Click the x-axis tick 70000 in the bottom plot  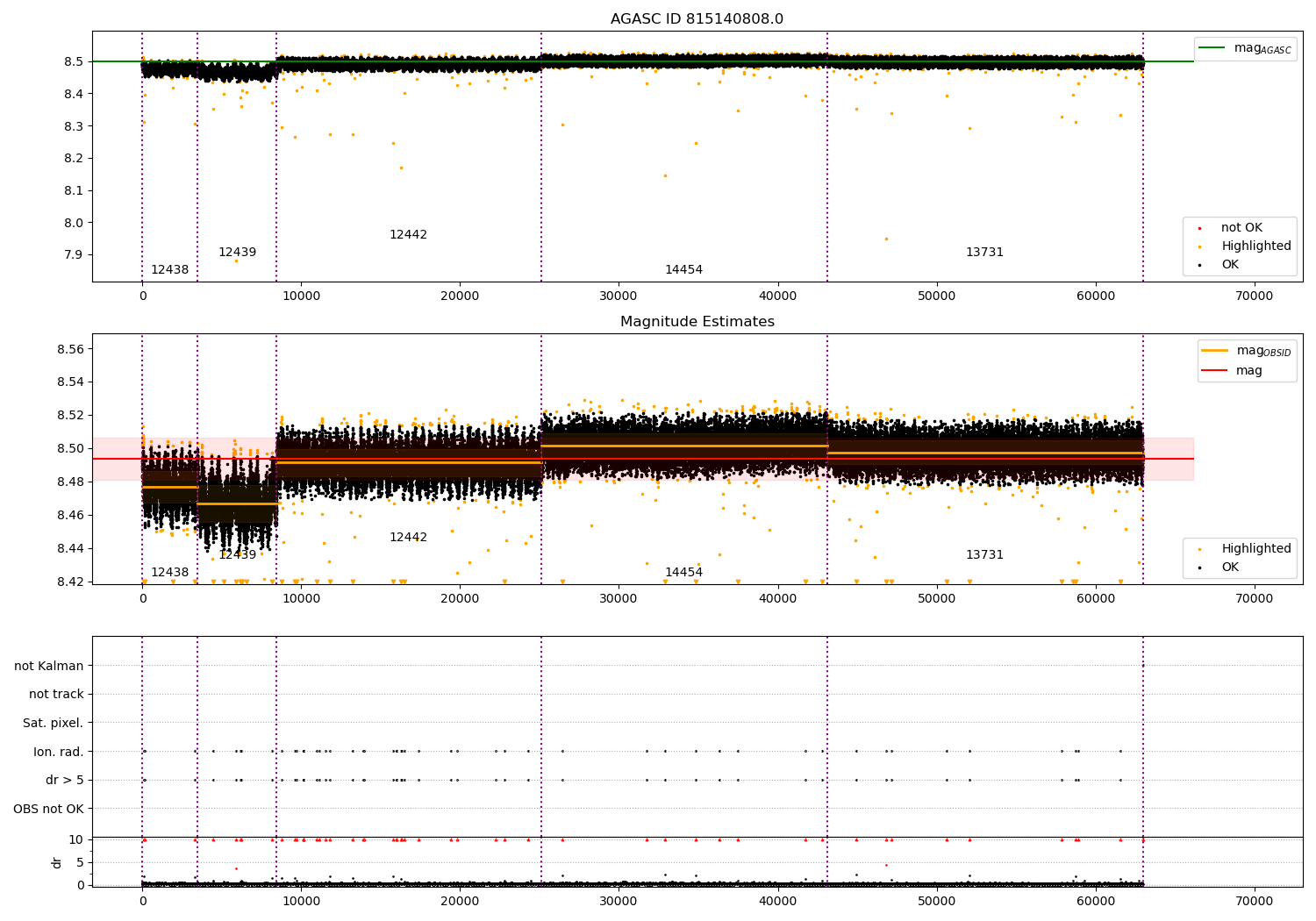[1254, 902]
